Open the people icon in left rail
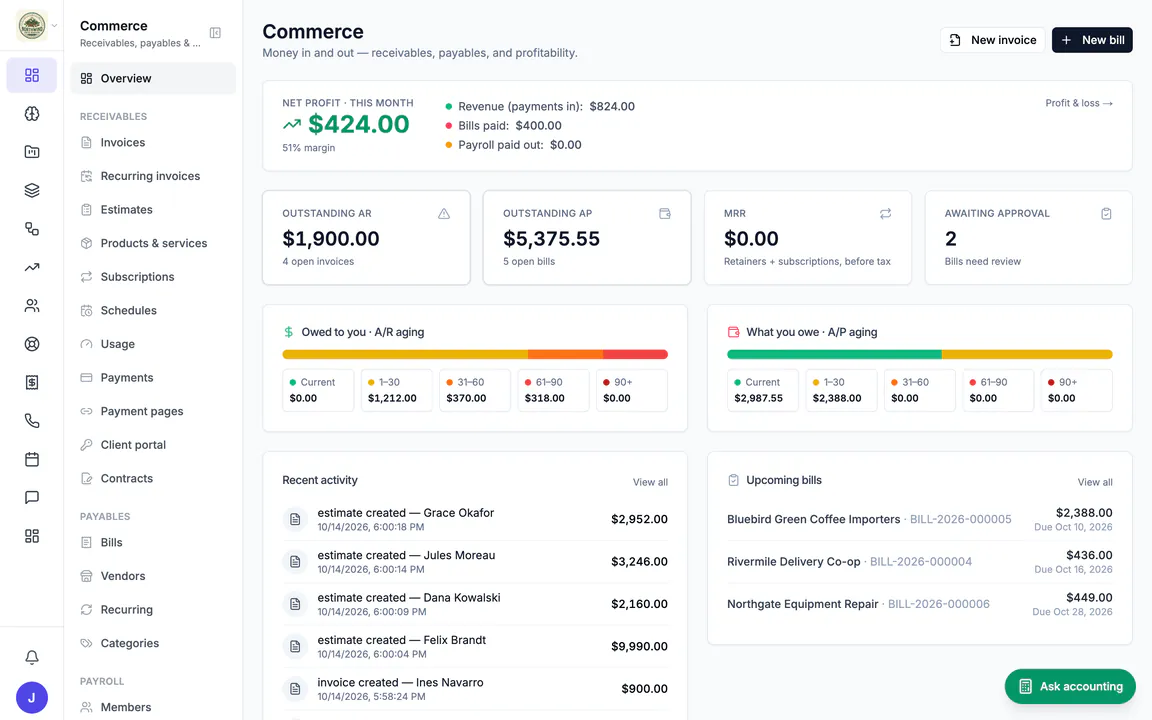The image size is (1152, 720). [x=32, y=306]
